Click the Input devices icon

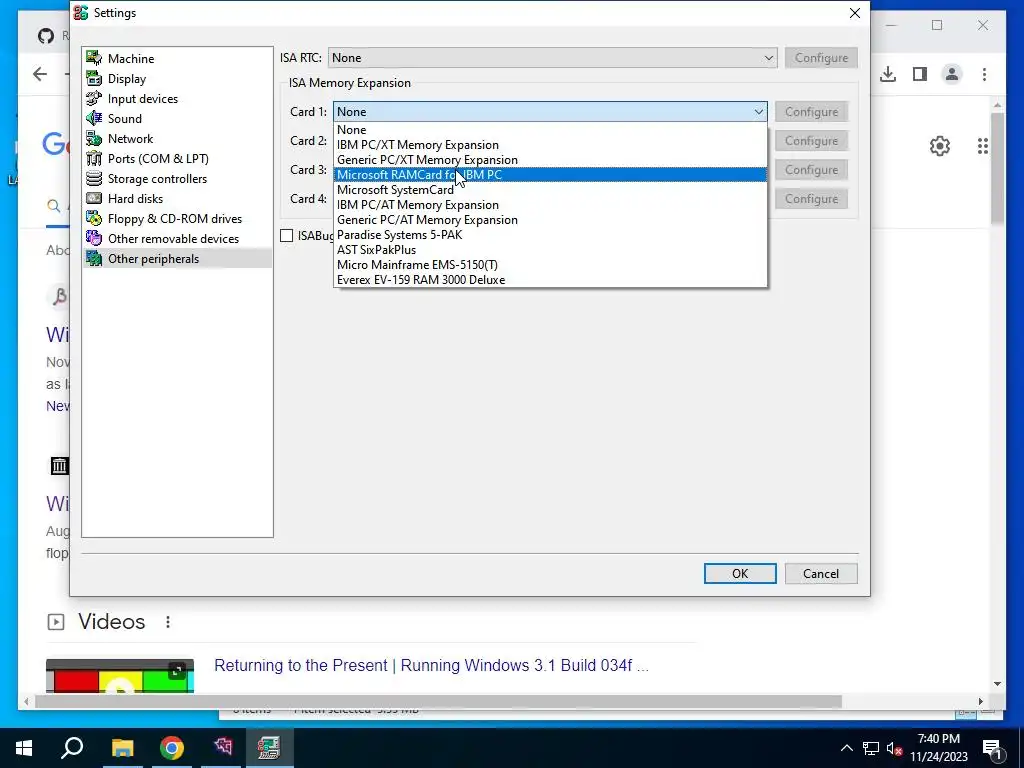[x=94, y=99]
